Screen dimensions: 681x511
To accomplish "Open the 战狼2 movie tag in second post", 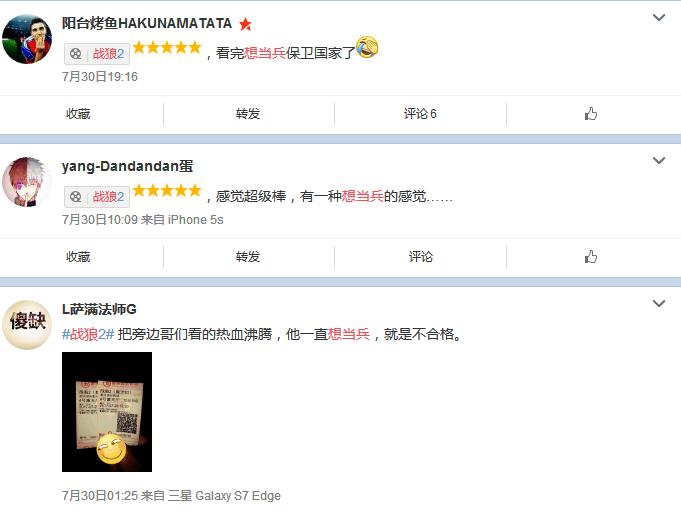I will [97, 197].
